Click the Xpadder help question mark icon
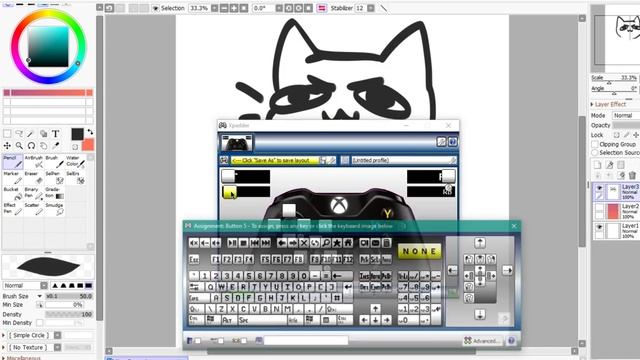This screenshot has height=360, width=640. [x=453, y=142]
